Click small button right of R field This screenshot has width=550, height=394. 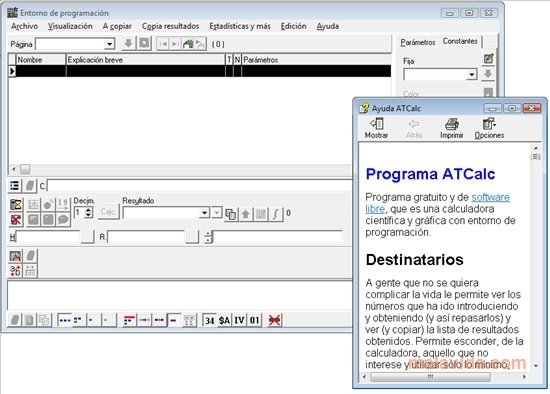coord(192,237)
